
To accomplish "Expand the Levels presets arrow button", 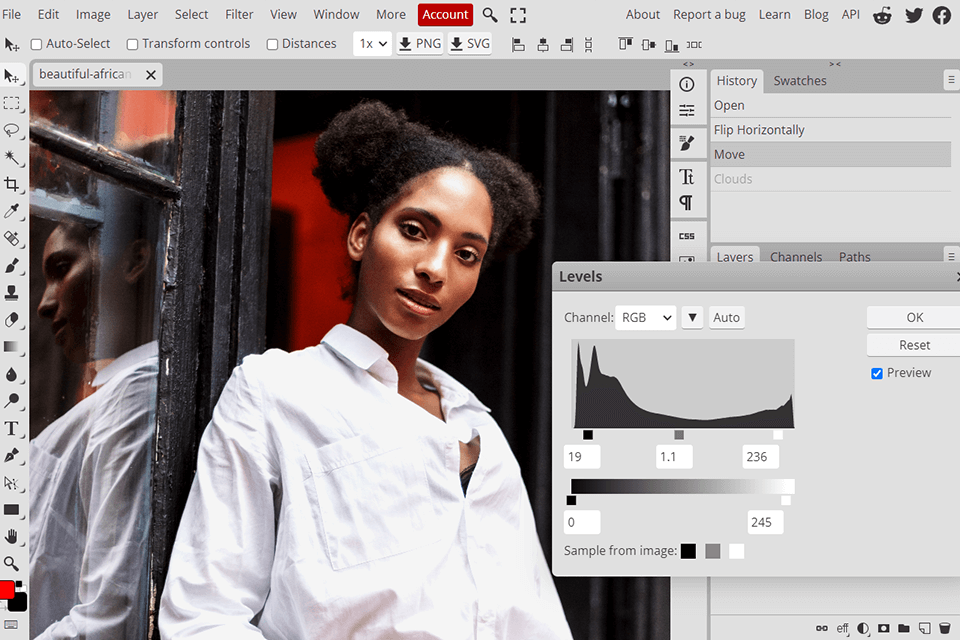I will pos(692,317).
